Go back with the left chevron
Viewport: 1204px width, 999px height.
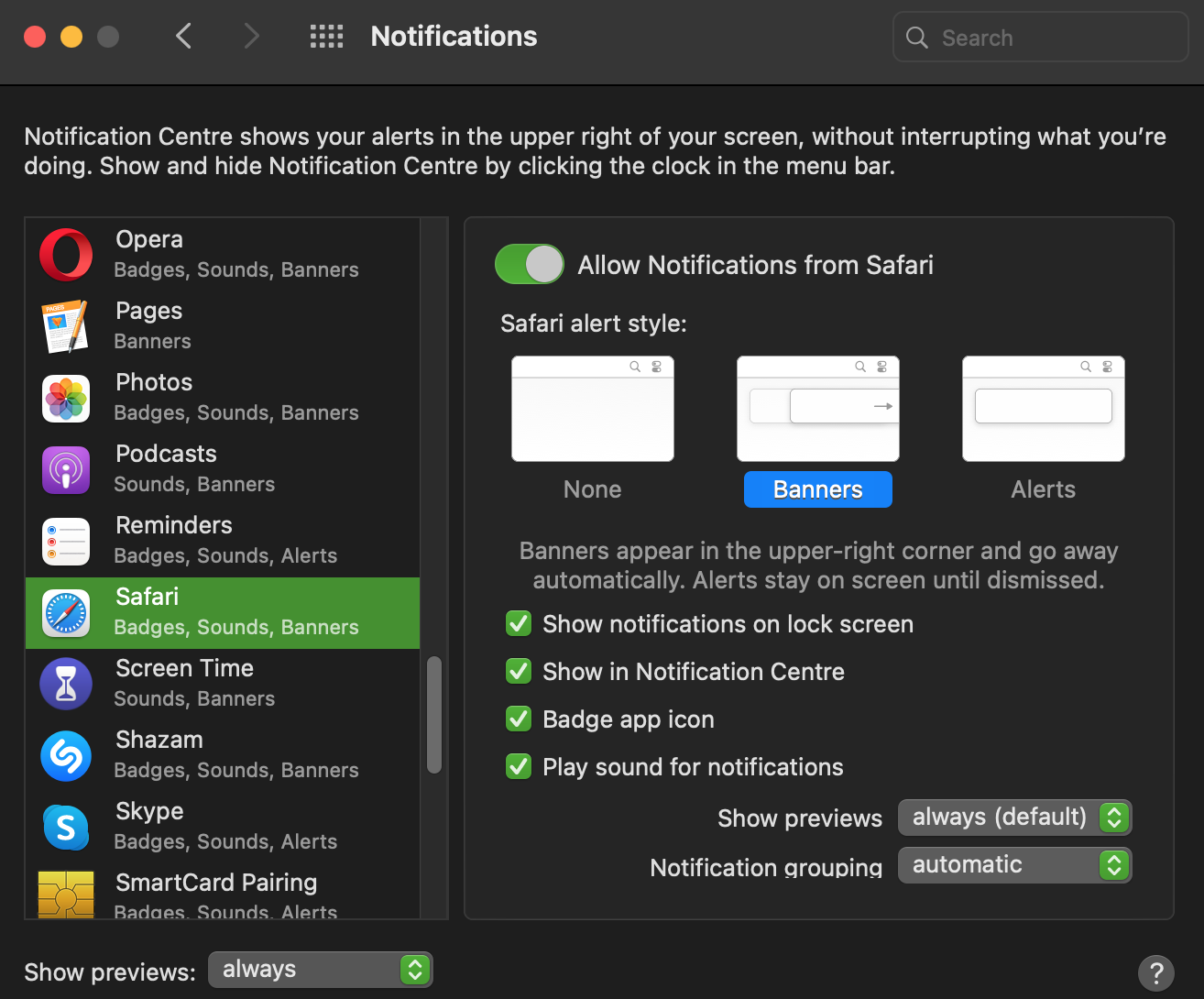[183, 36]
